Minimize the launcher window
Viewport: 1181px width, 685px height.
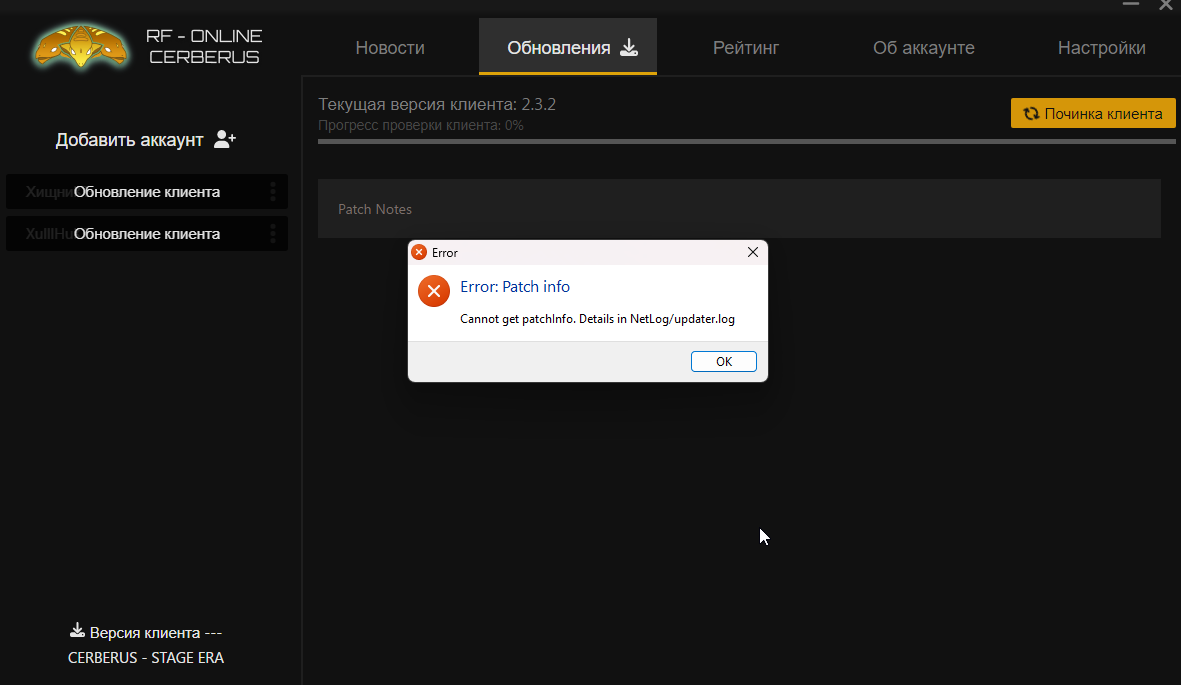pyautogui.click(x=1130, y=5)
